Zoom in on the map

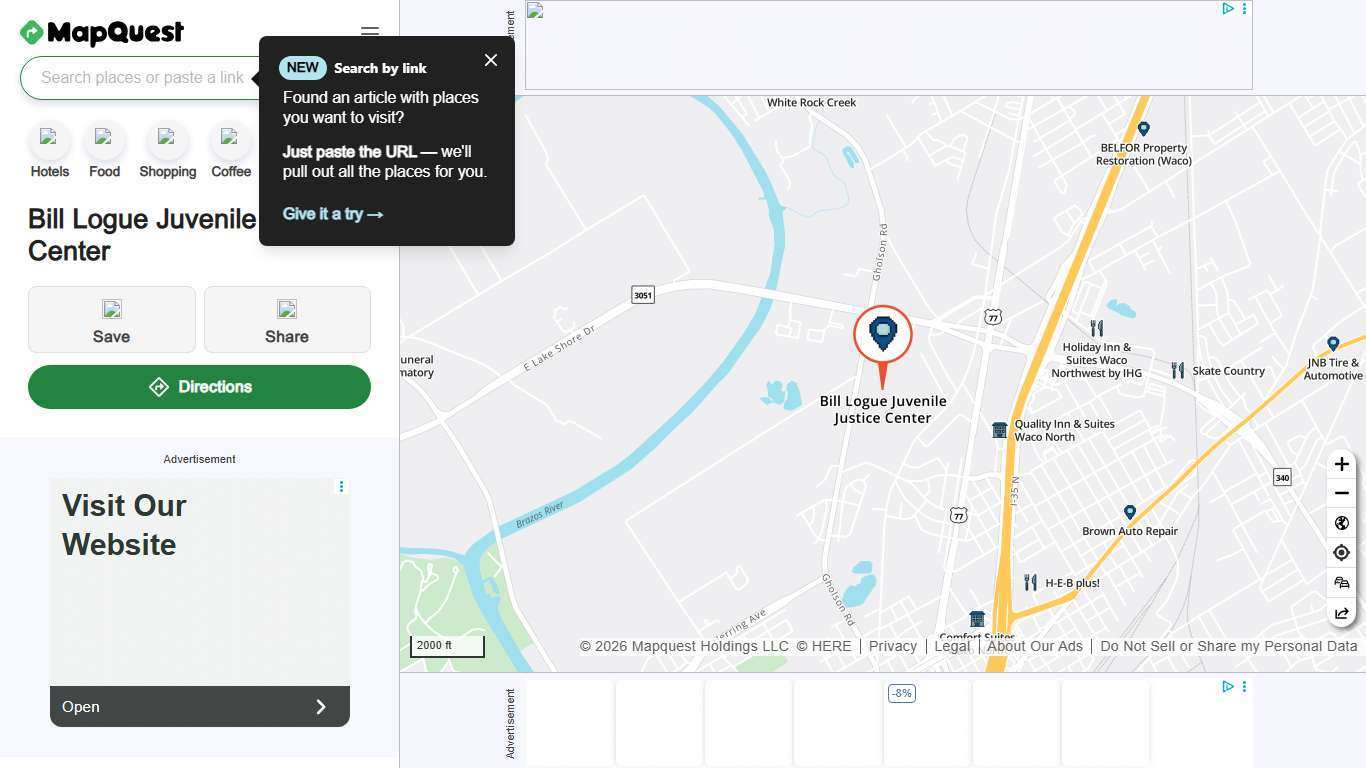[x=1342, y=464]
